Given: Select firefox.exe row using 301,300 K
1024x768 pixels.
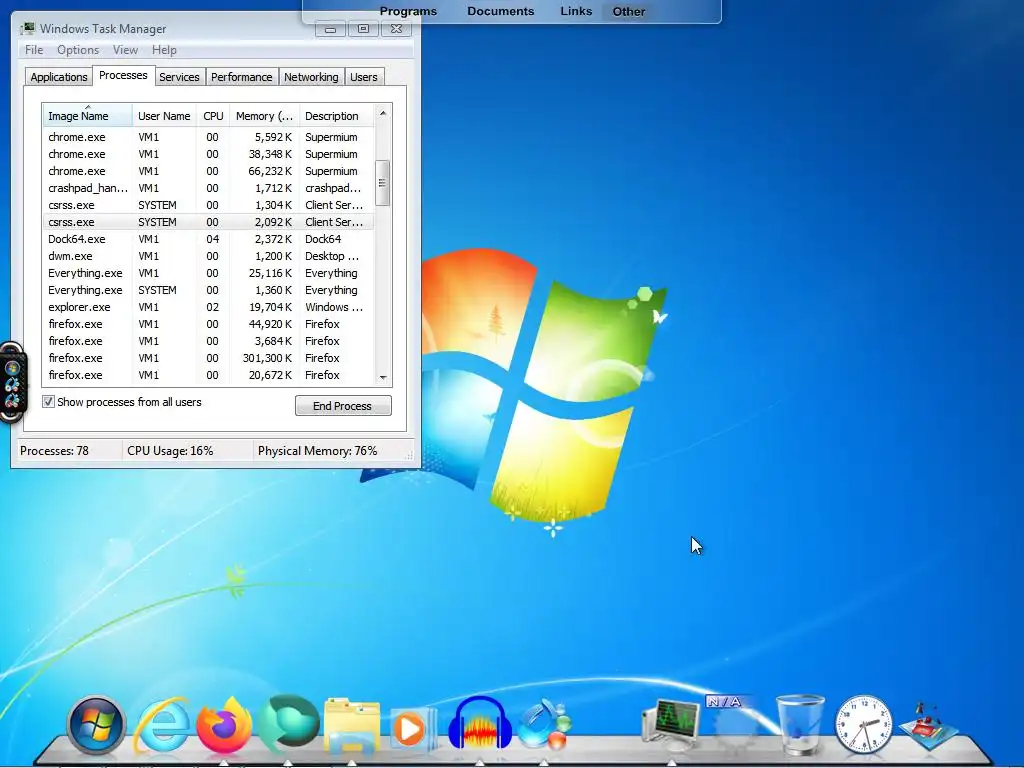Looking at the screenshot, I should pos(208,358).
